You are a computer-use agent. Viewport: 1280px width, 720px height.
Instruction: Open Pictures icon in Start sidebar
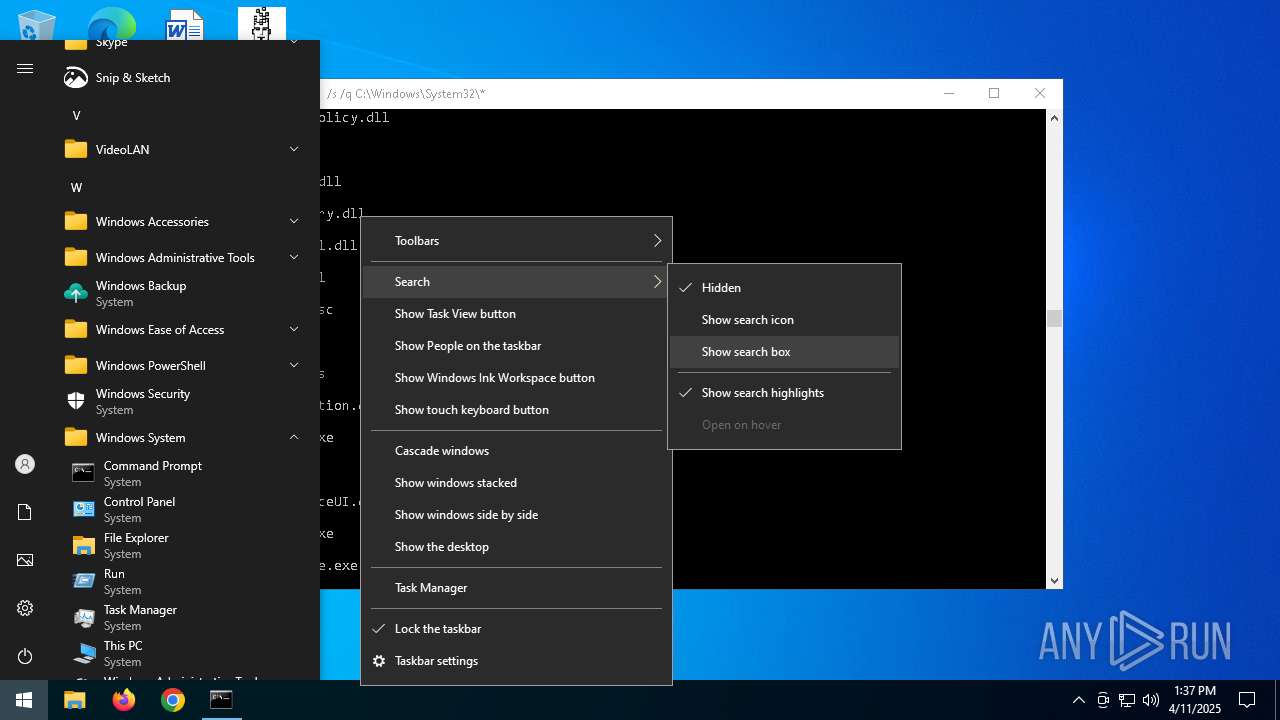25,560
